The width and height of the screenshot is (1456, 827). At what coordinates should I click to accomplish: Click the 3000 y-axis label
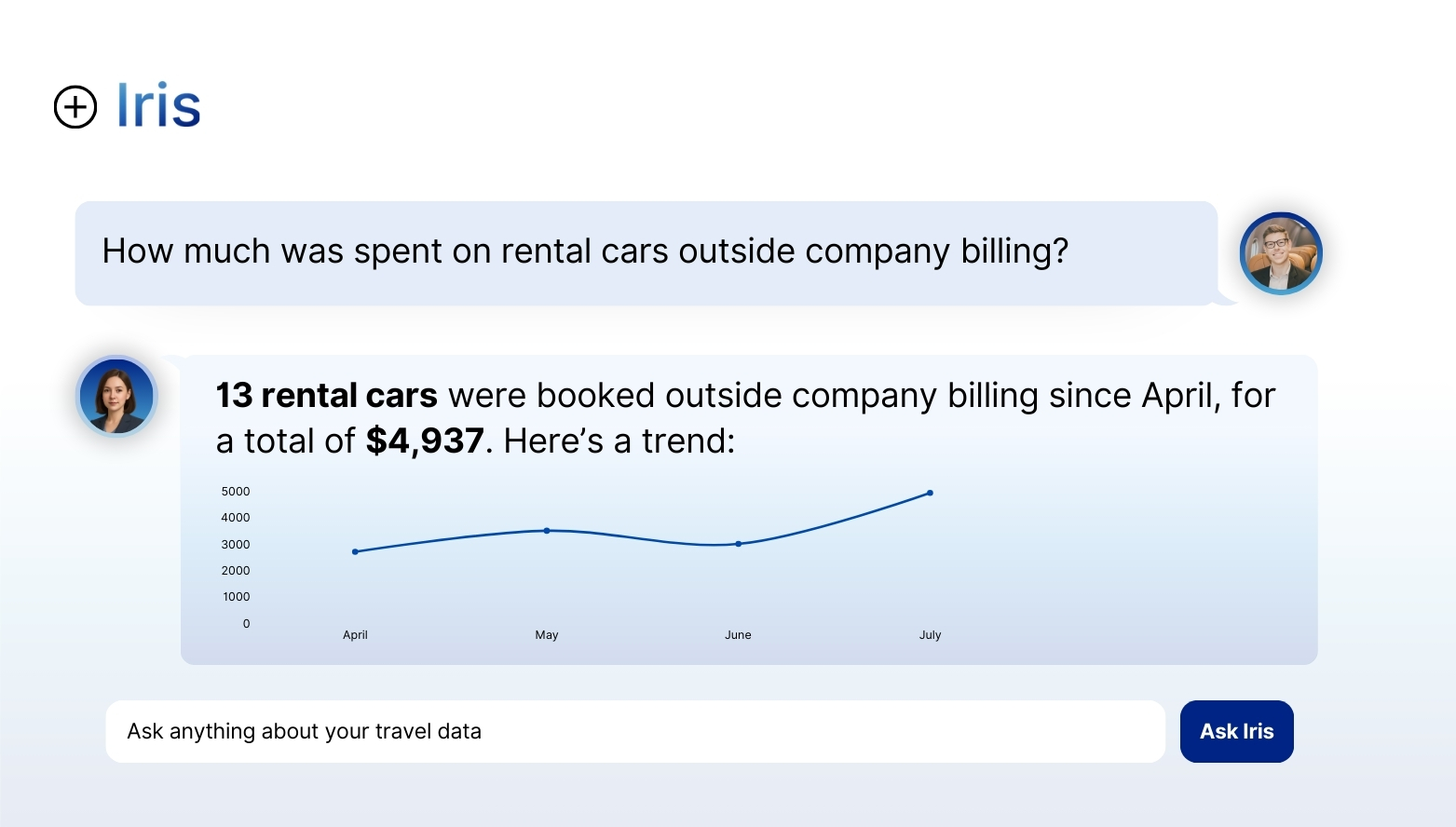[236, 545]
